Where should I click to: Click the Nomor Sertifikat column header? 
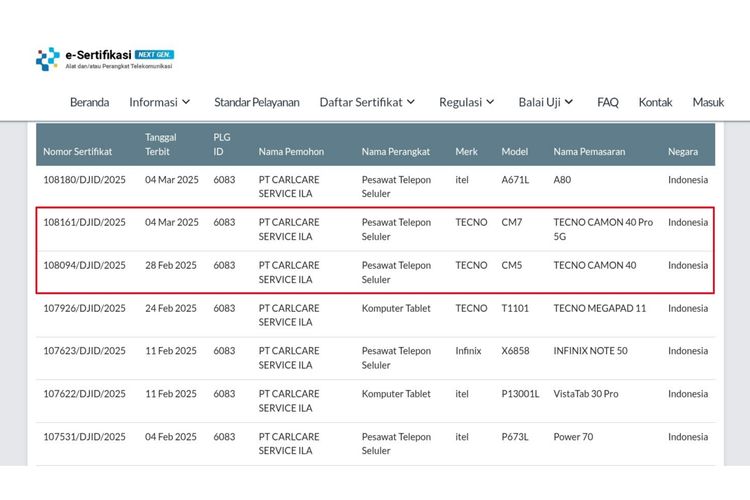pos(78,152)
